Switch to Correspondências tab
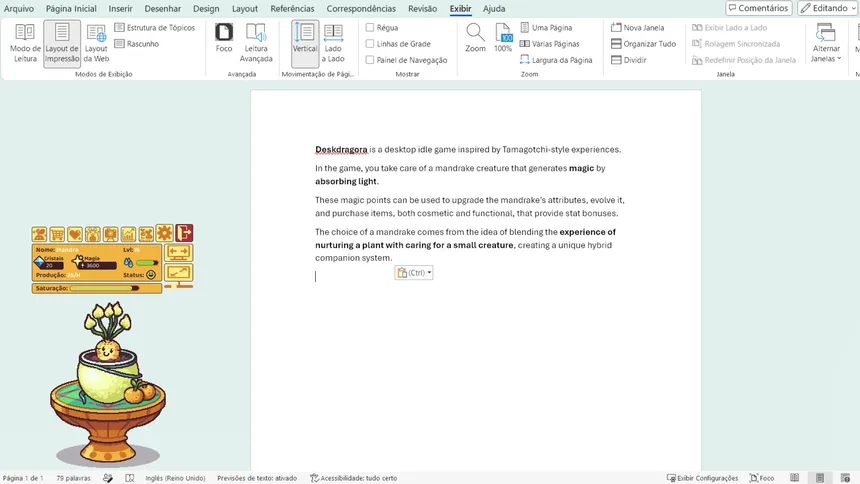Image resolution: width=860 pixels, height=484 pixels. click(x=361, y=9)
